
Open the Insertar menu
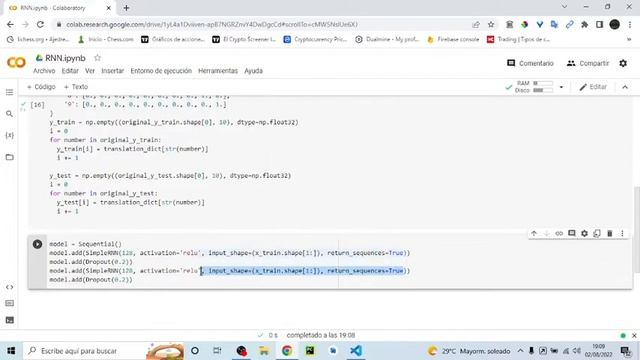113,71
